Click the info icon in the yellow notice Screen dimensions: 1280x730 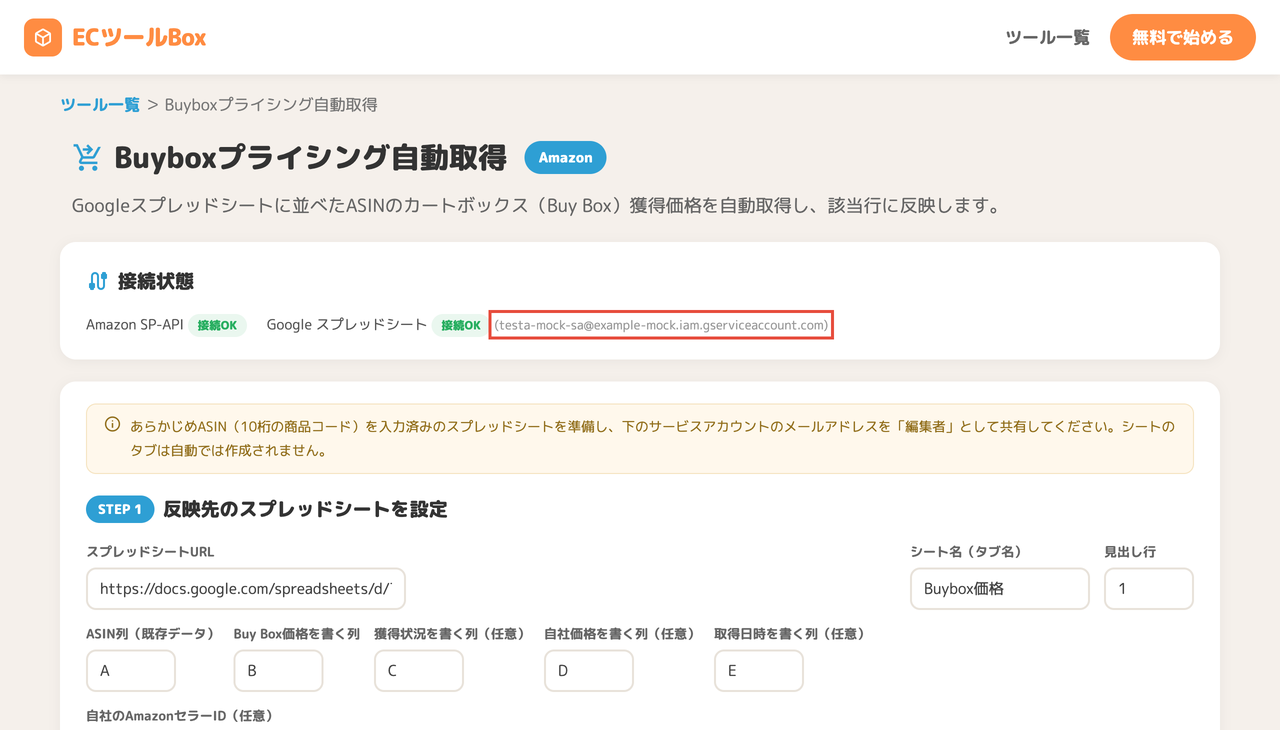pyautogui.click(x=113, y=425)
